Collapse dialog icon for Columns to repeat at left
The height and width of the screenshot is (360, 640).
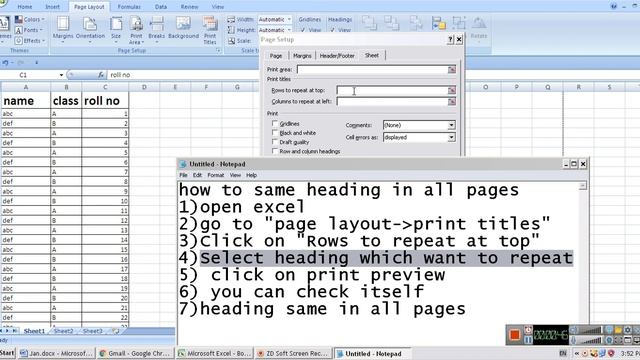coord(451,101)
